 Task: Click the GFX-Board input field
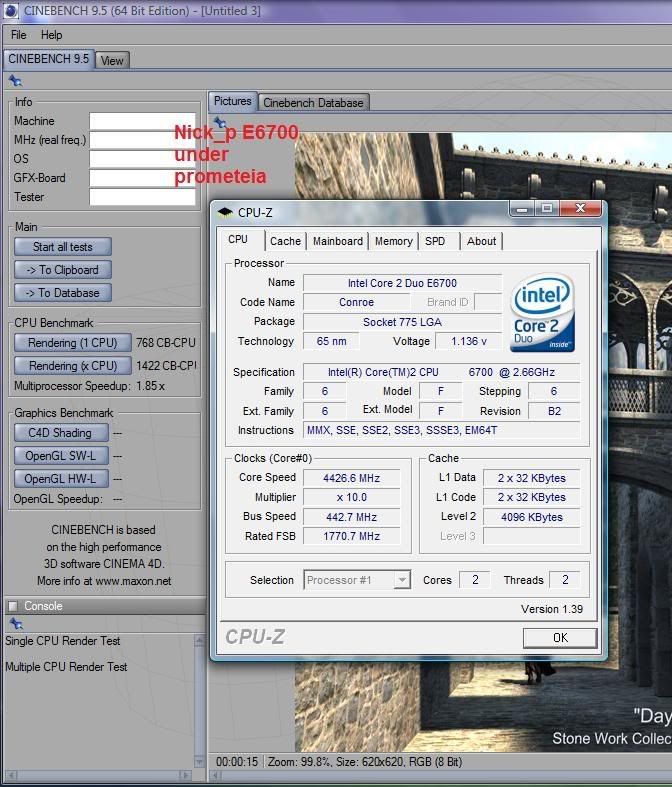pos(143,178)
